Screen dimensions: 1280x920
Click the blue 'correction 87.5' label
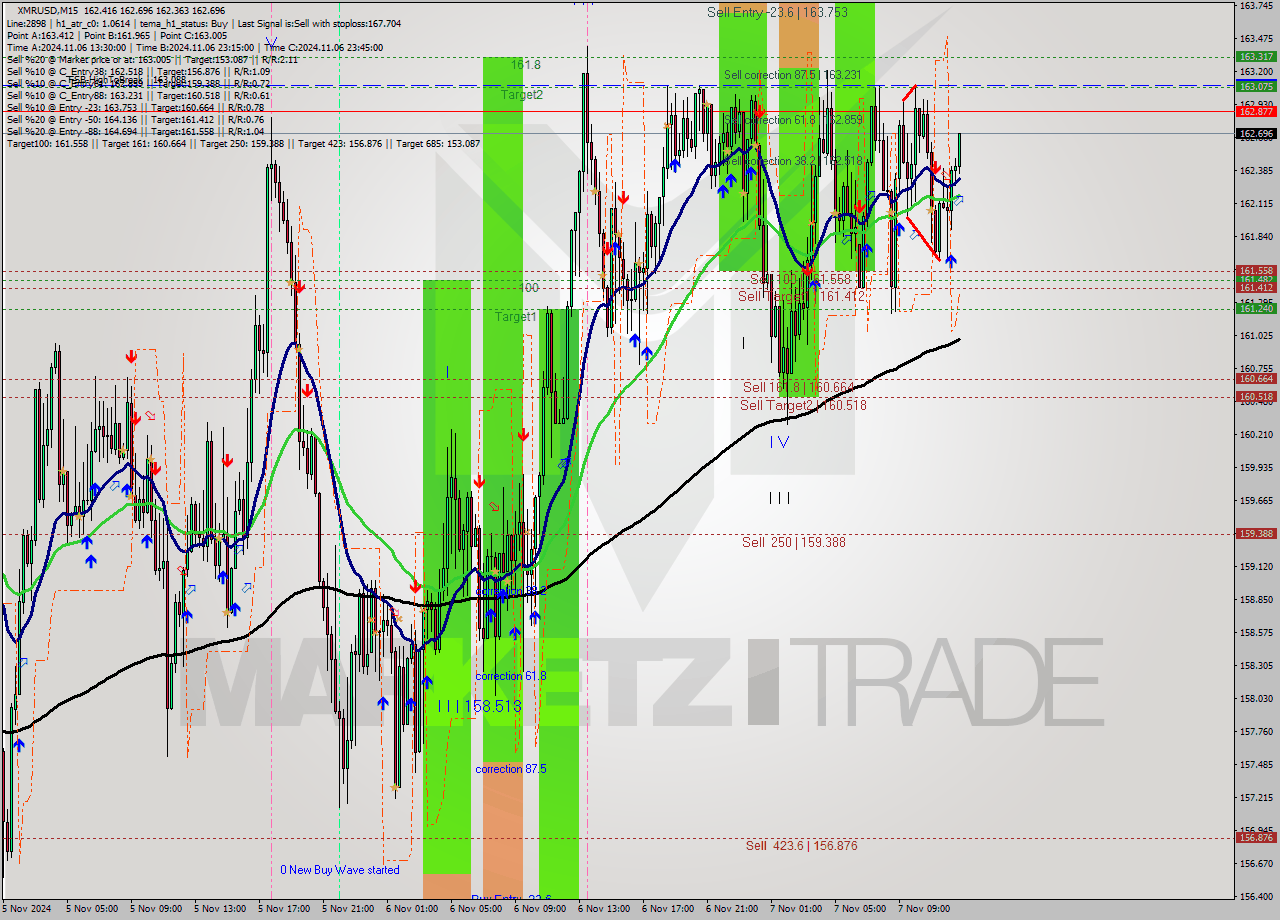pos(511,769)
